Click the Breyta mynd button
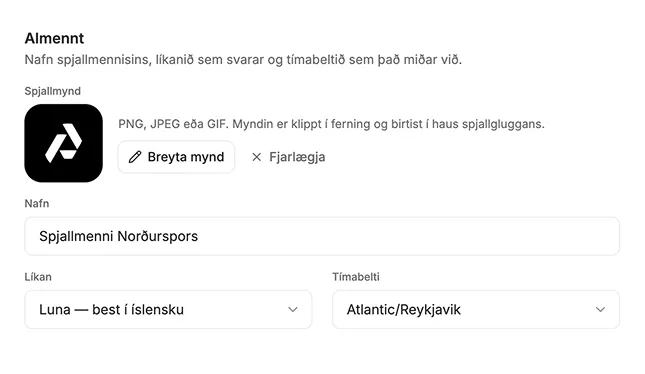 point(176,157)
